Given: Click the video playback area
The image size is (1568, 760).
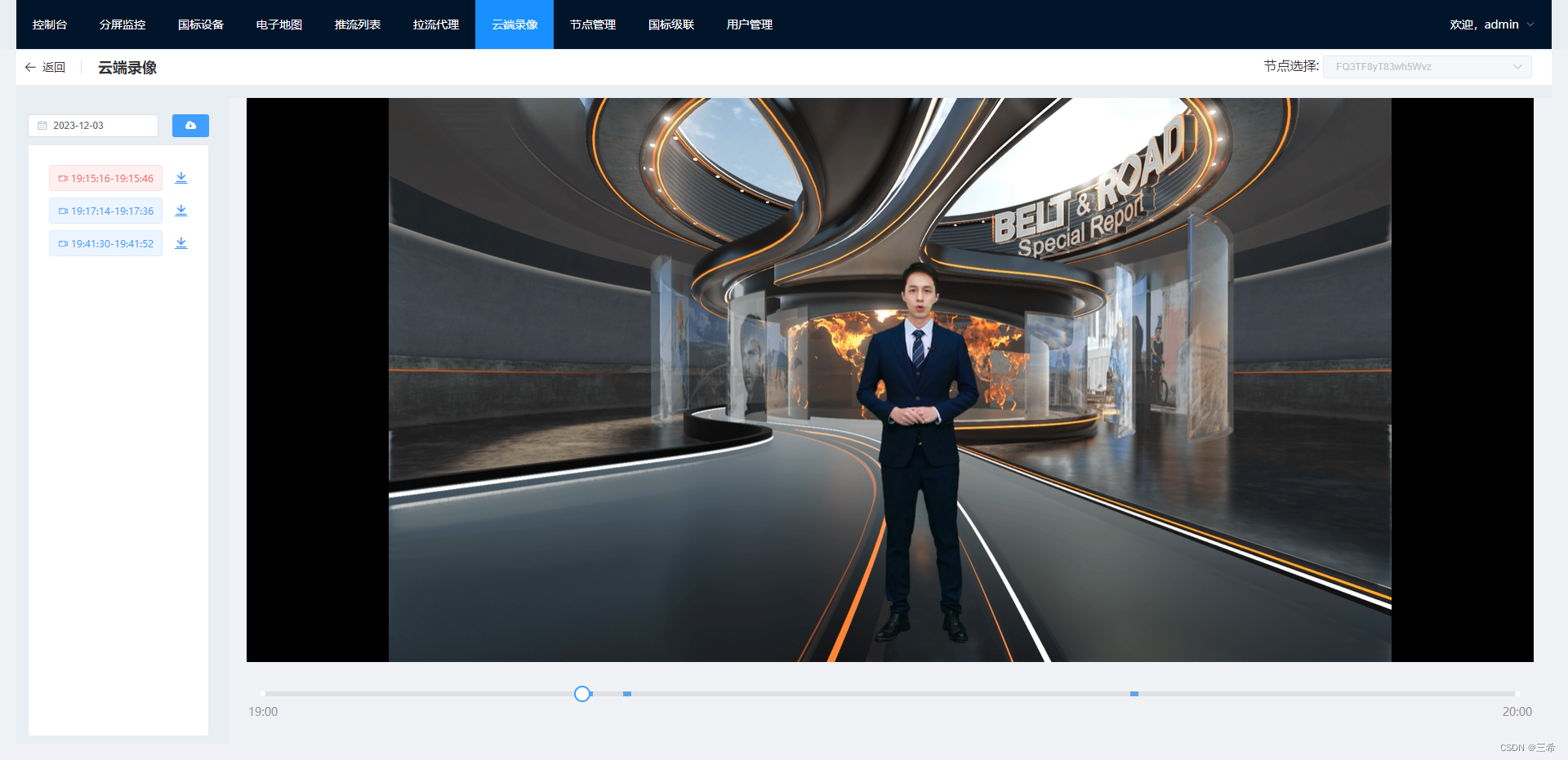Looking at the screenshot, I should point(890,380).
